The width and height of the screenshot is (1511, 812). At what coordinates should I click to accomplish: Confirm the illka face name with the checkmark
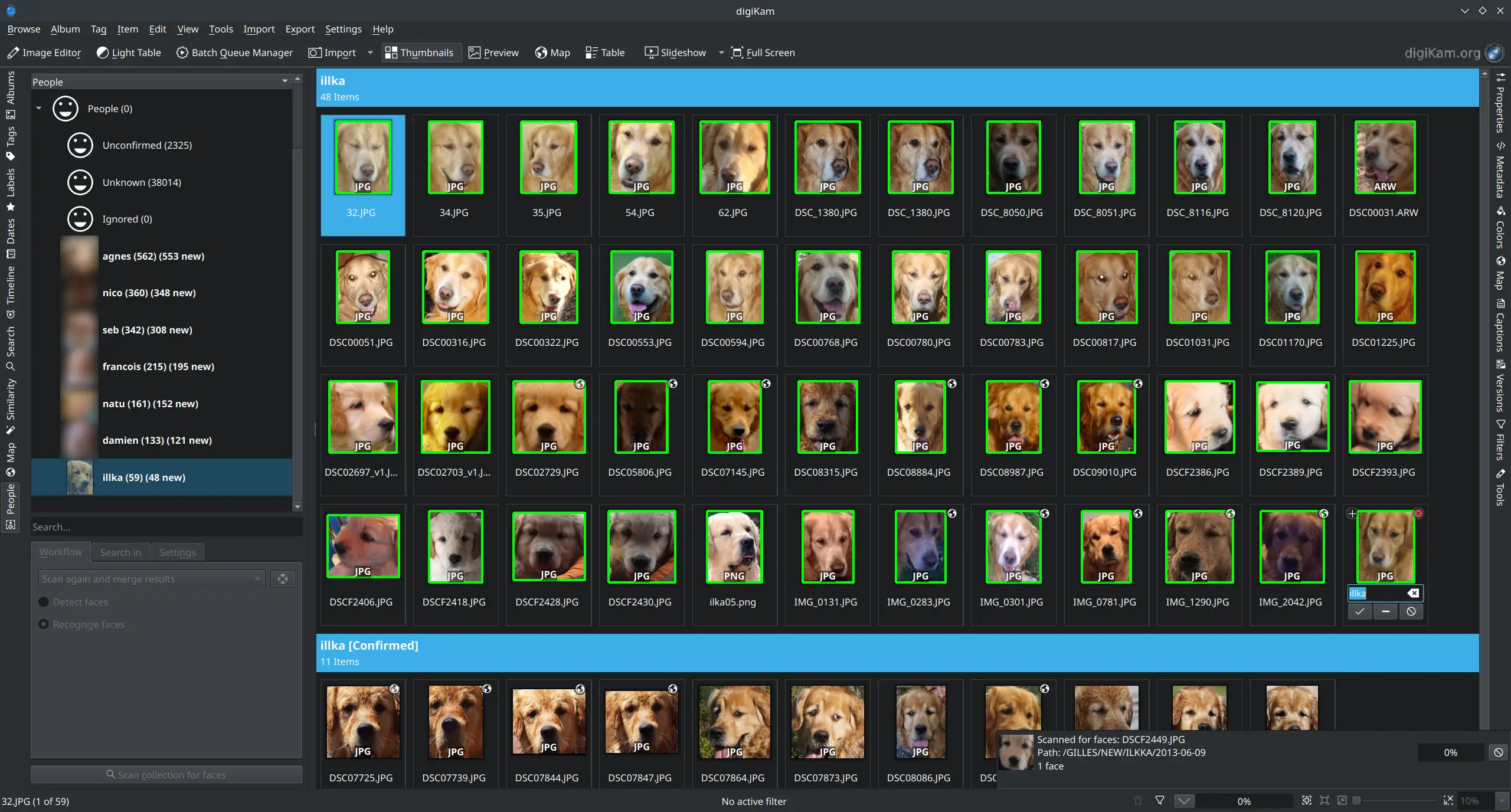tap(1359, 612)
